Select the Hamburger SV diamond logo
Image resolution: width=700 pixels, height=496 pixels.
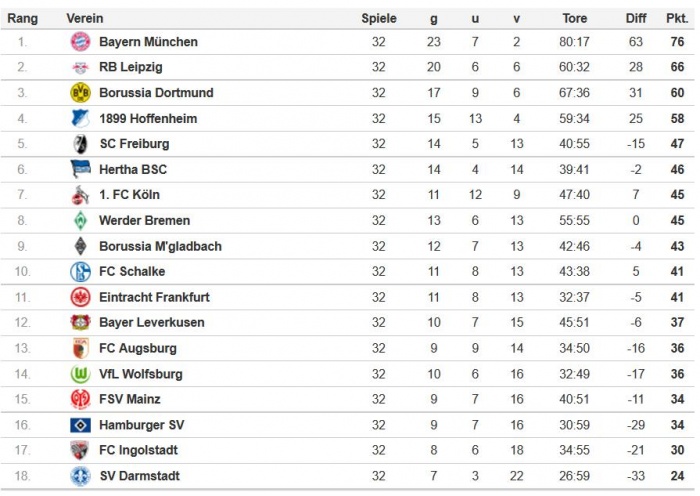coord(80,425)
